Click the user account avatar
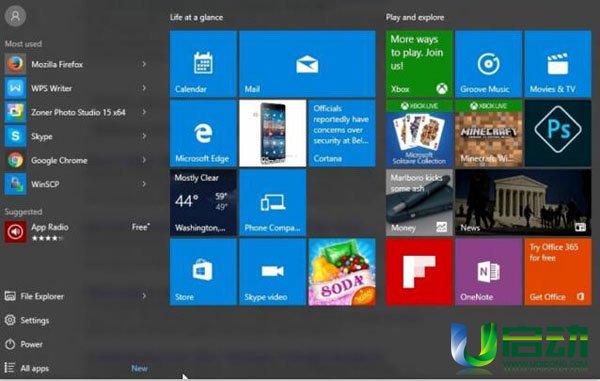 [15, 16]
